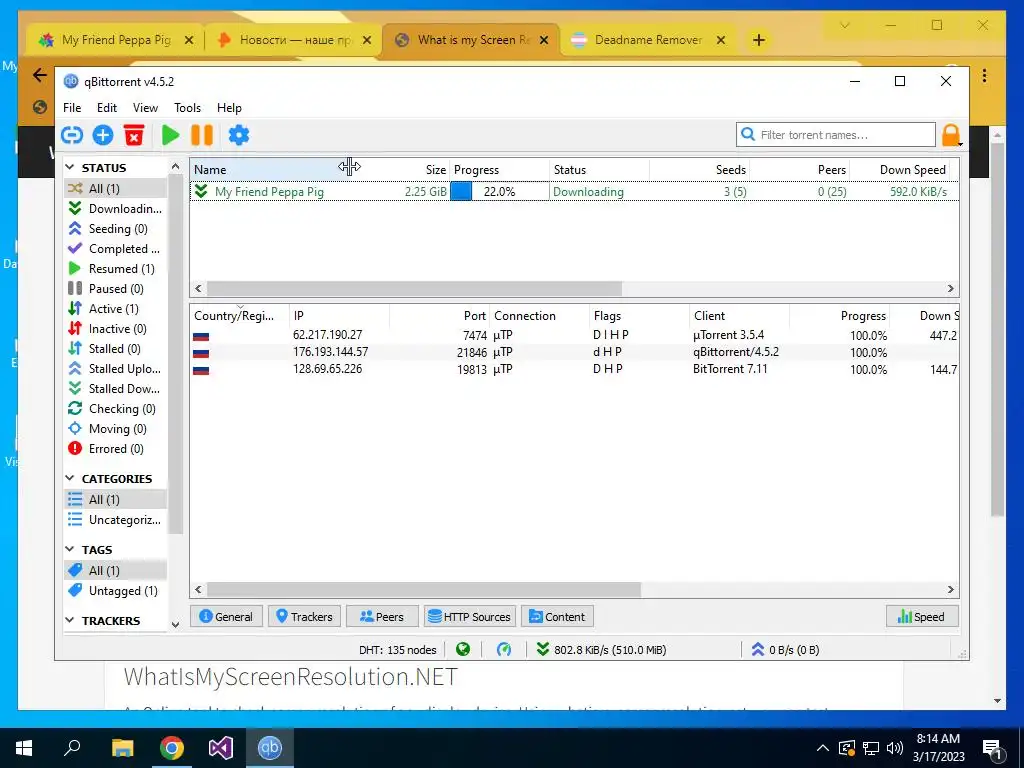This screenshot has width=1024, height=768.
Task: Click the orange Pause icon
Action: pos(202,135)
